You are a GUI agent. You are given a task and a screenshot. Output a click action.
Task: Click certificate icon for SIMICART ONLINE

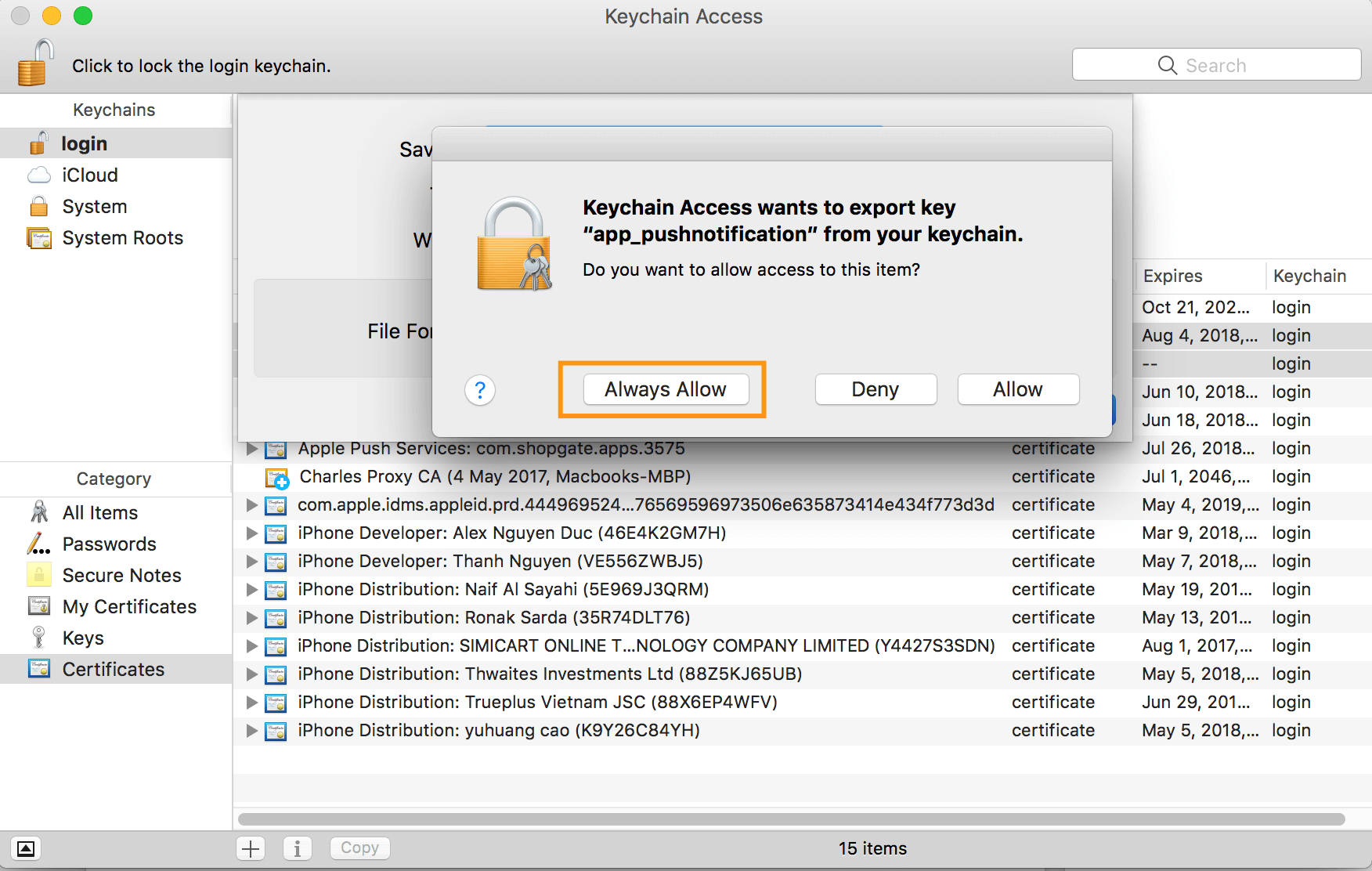point(276,647)
